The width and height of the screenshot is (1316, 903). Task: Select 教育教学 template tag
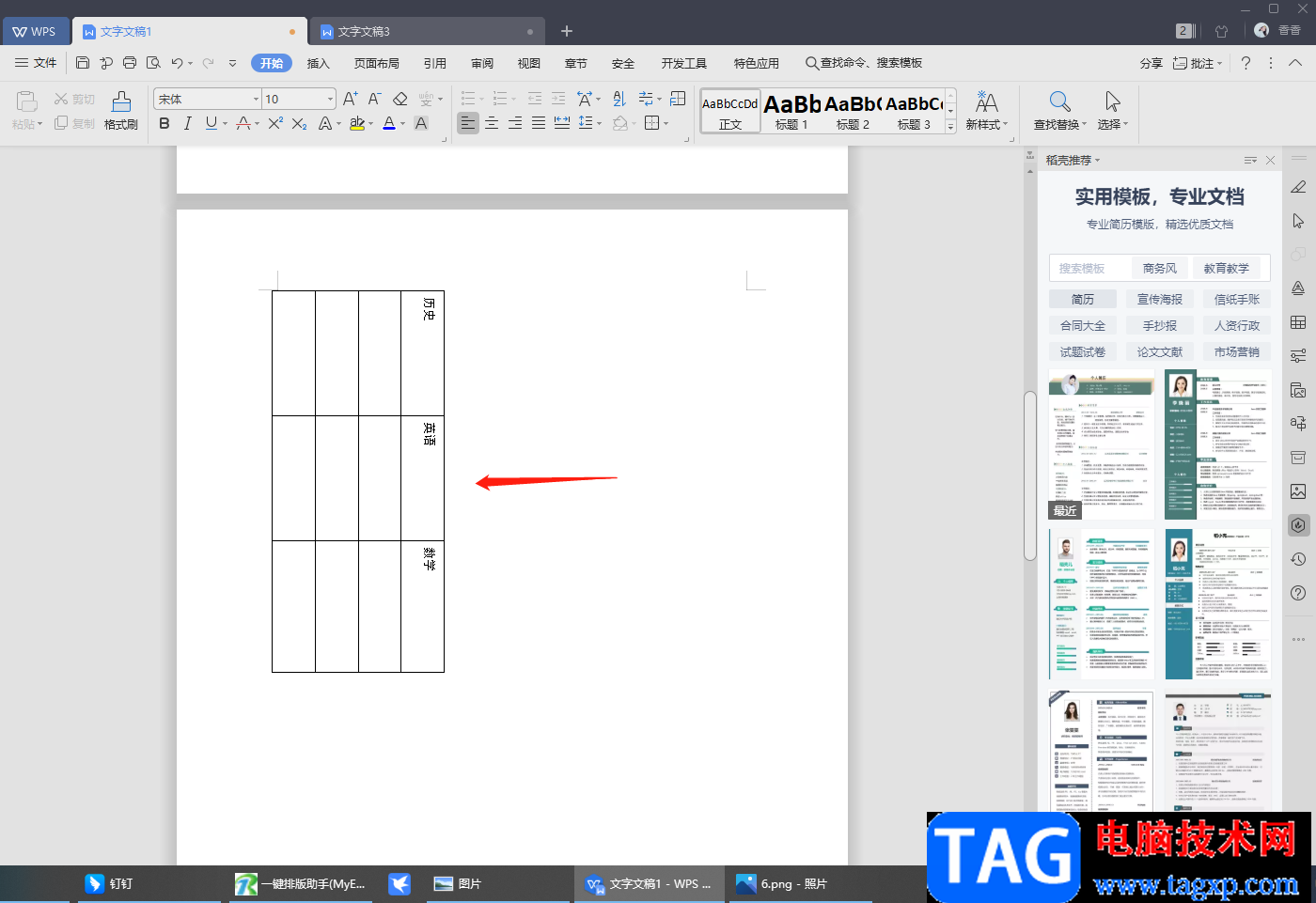click(1227, 268)
